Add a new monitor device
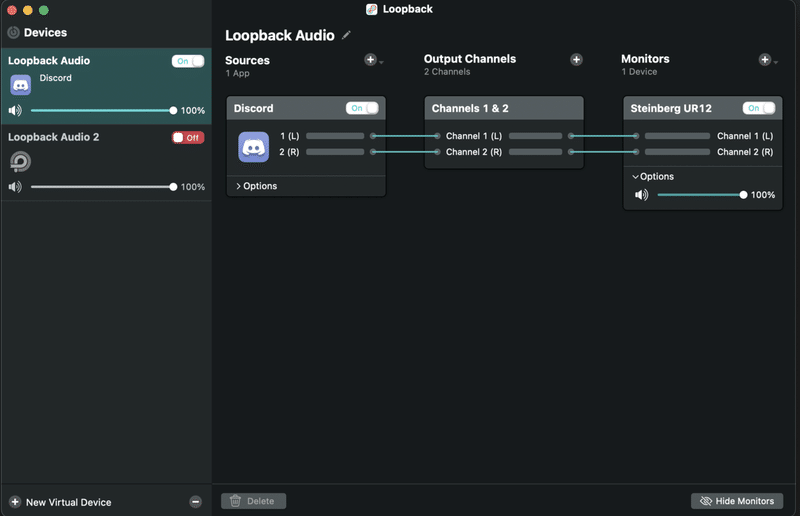Image resolution: width=800 pixels, height=516 pixels. pyautogui.click(x=764, y=60)
